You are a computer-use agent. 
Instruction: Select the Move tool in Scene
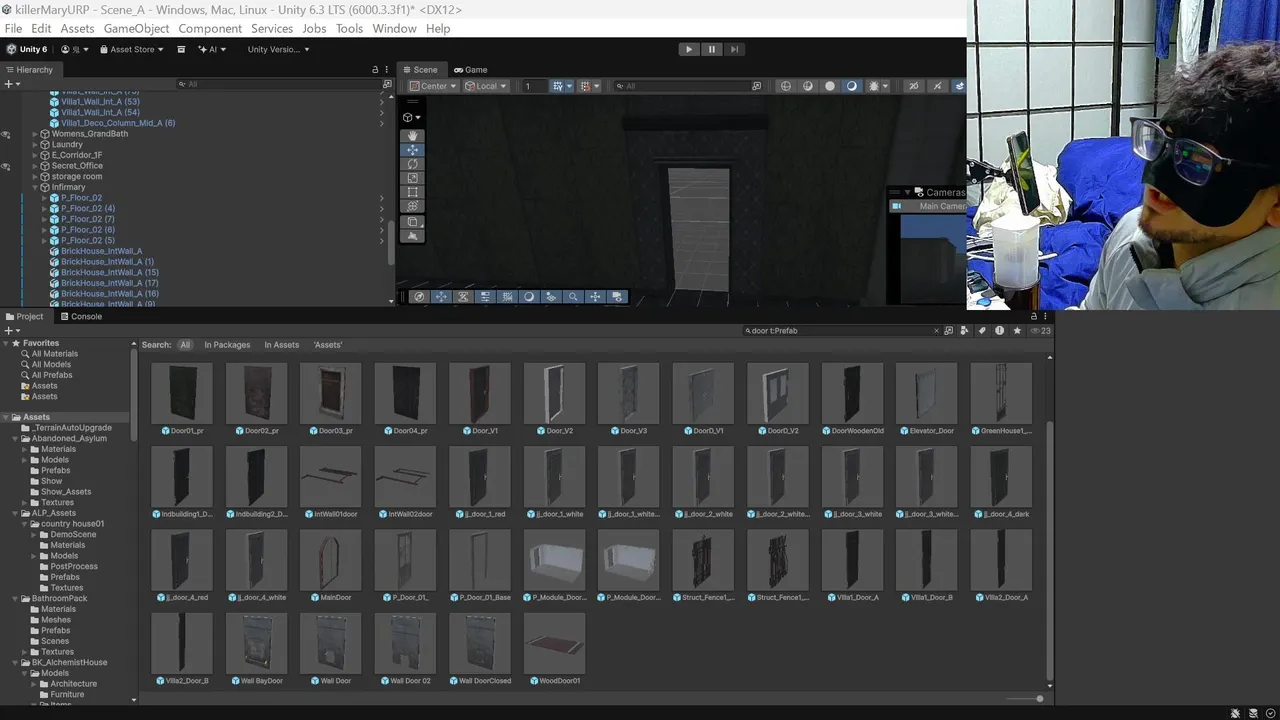click(413, 150)
